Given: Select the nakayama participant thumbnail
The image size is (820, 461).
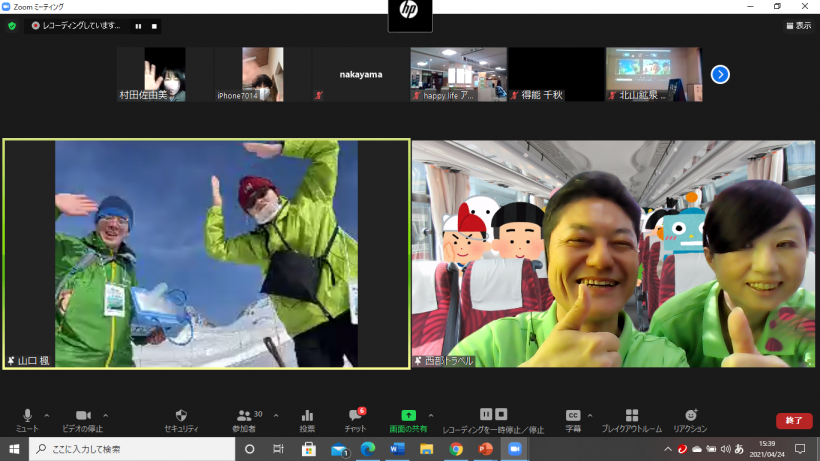Looking at the screenshot, I should point(360,74).
